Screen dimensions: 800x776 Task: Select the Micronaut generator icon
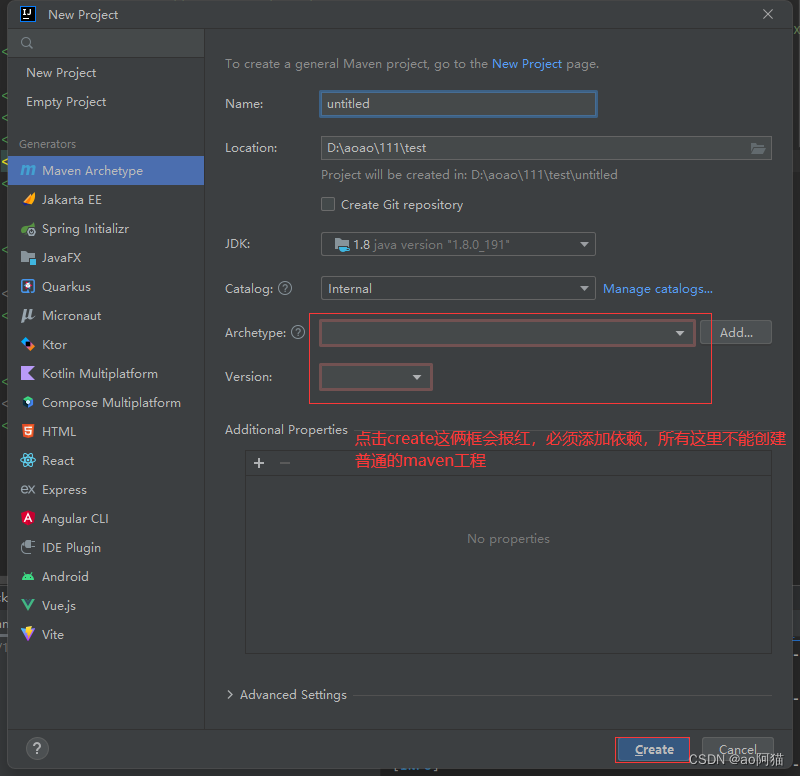(x=28, y=316)
